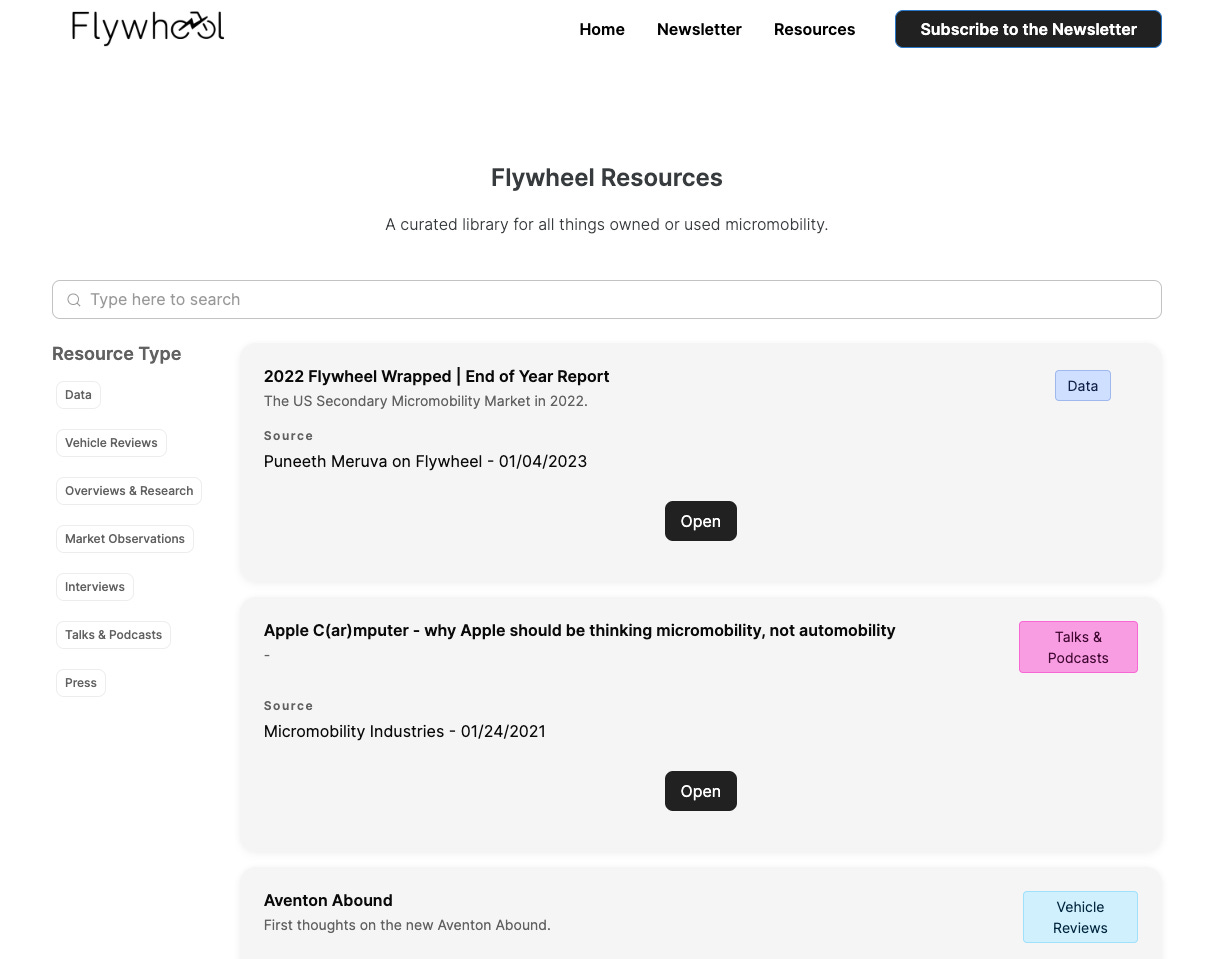Viewport: 1219px width, 959px height.
Task: Click Subscribe to the Newsletter button
Action: [1028, 29]
